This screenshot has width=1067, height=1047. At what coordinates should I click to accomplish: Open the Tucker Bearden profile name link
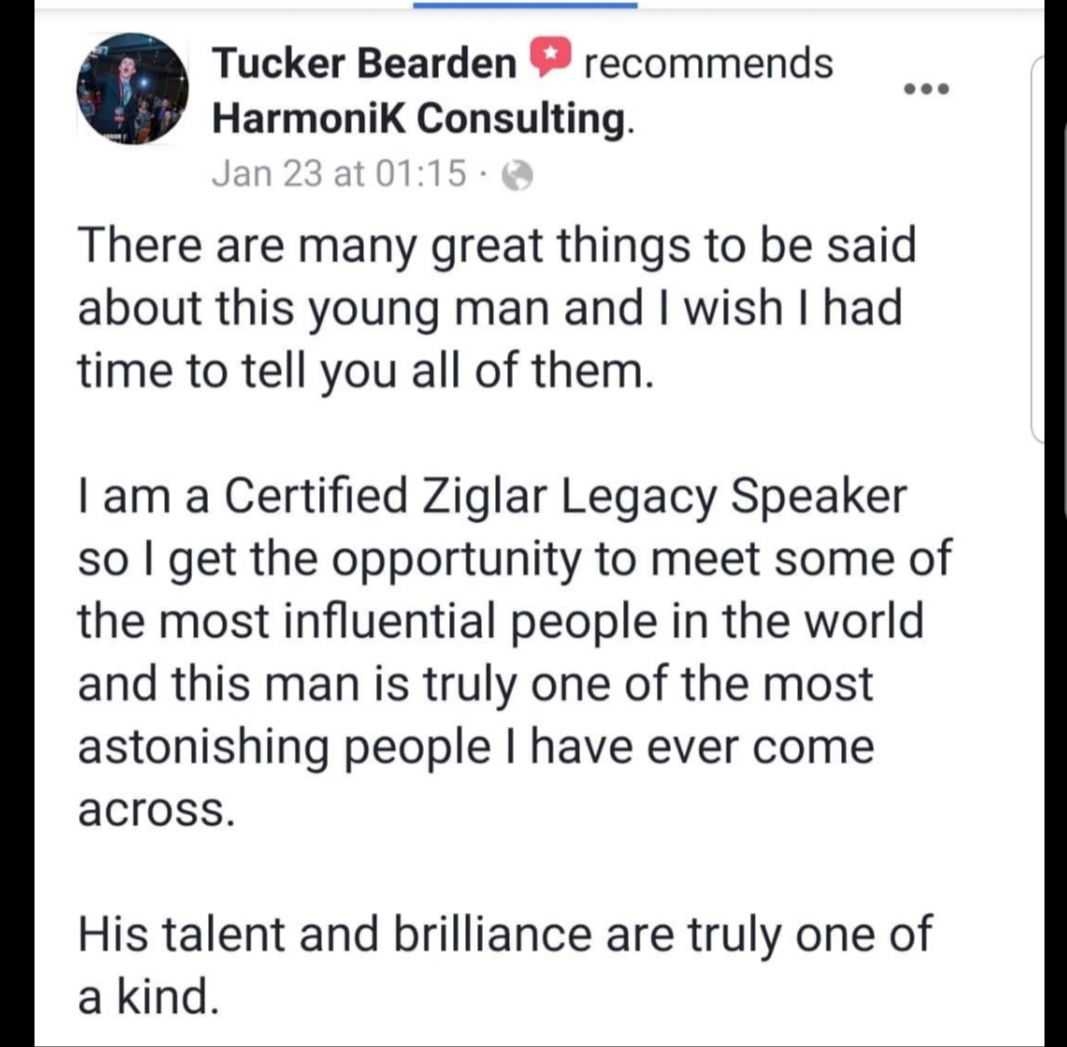(x=364, y=63)
